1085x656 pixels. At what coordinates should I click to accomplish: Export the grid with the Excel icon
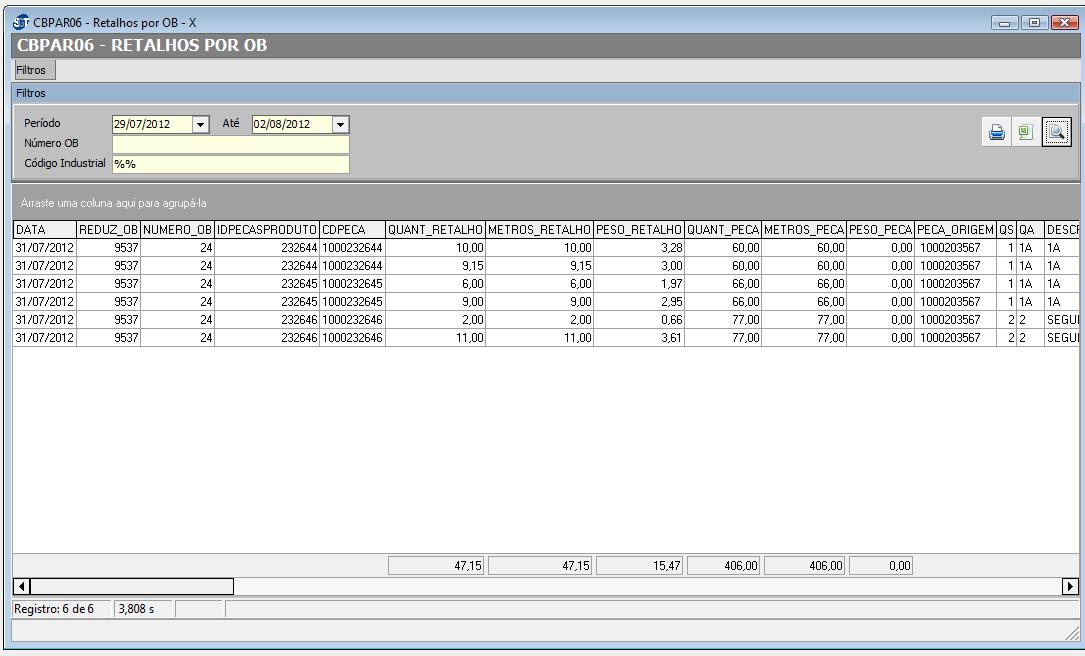[x=1025, y=133]
